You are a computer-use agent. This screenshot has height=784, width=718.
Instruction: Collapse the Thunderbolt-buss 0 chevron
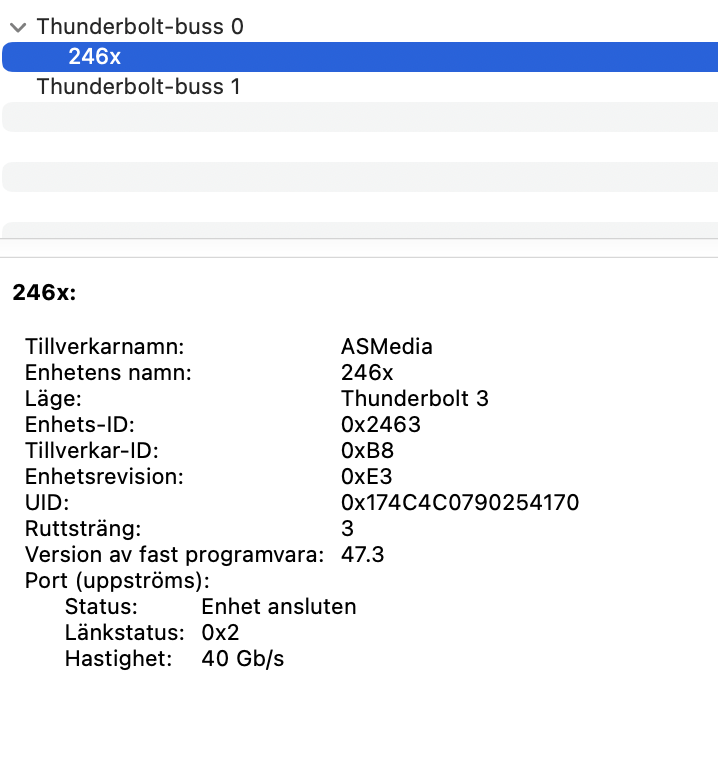tap(18, 27)
